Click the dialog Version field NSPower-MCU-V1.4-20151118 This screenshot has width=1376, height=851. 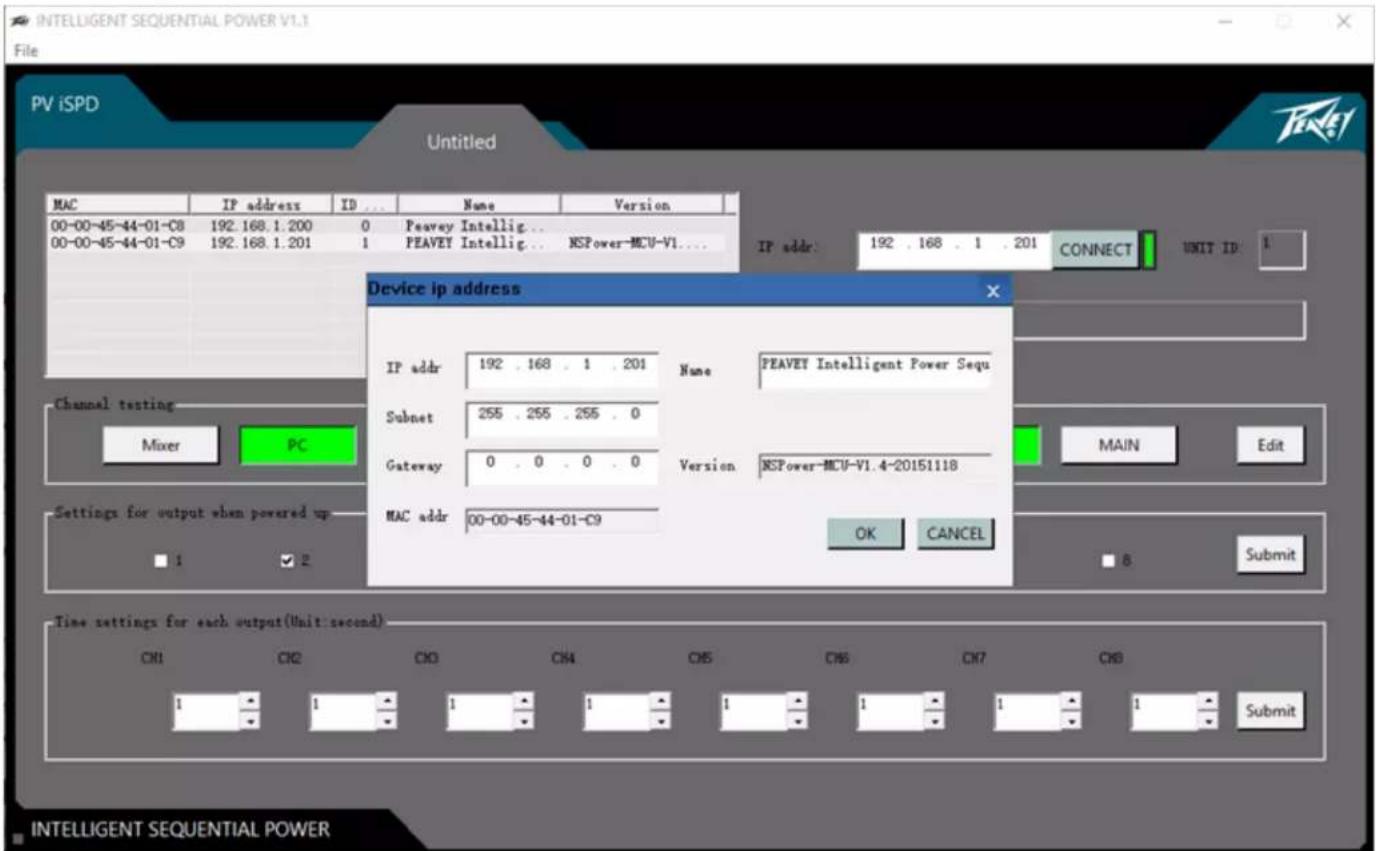pos(875,467)
